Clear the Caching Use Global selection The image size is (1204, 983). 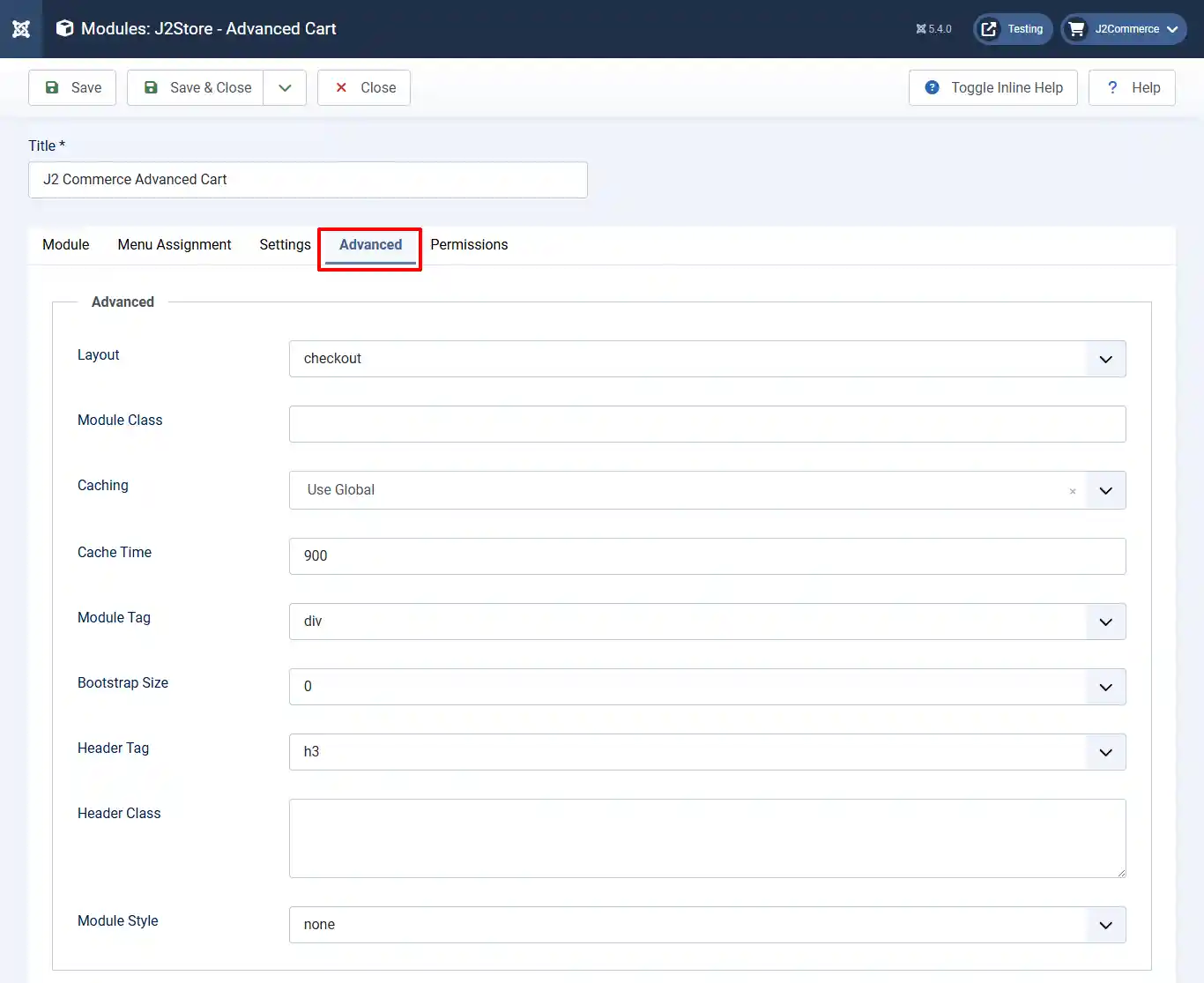[1073, 491]
